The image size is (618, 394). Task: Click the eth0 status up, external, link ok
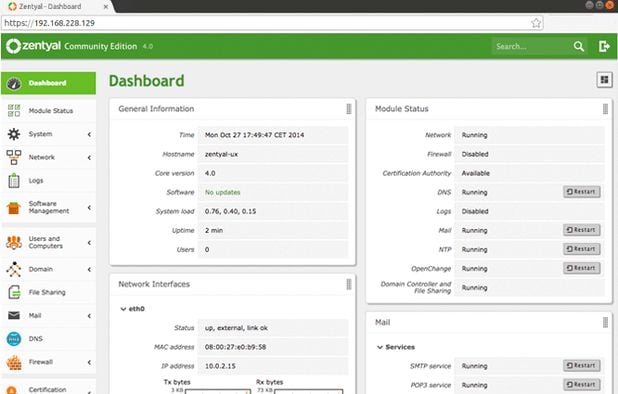(x=236, y=328)
